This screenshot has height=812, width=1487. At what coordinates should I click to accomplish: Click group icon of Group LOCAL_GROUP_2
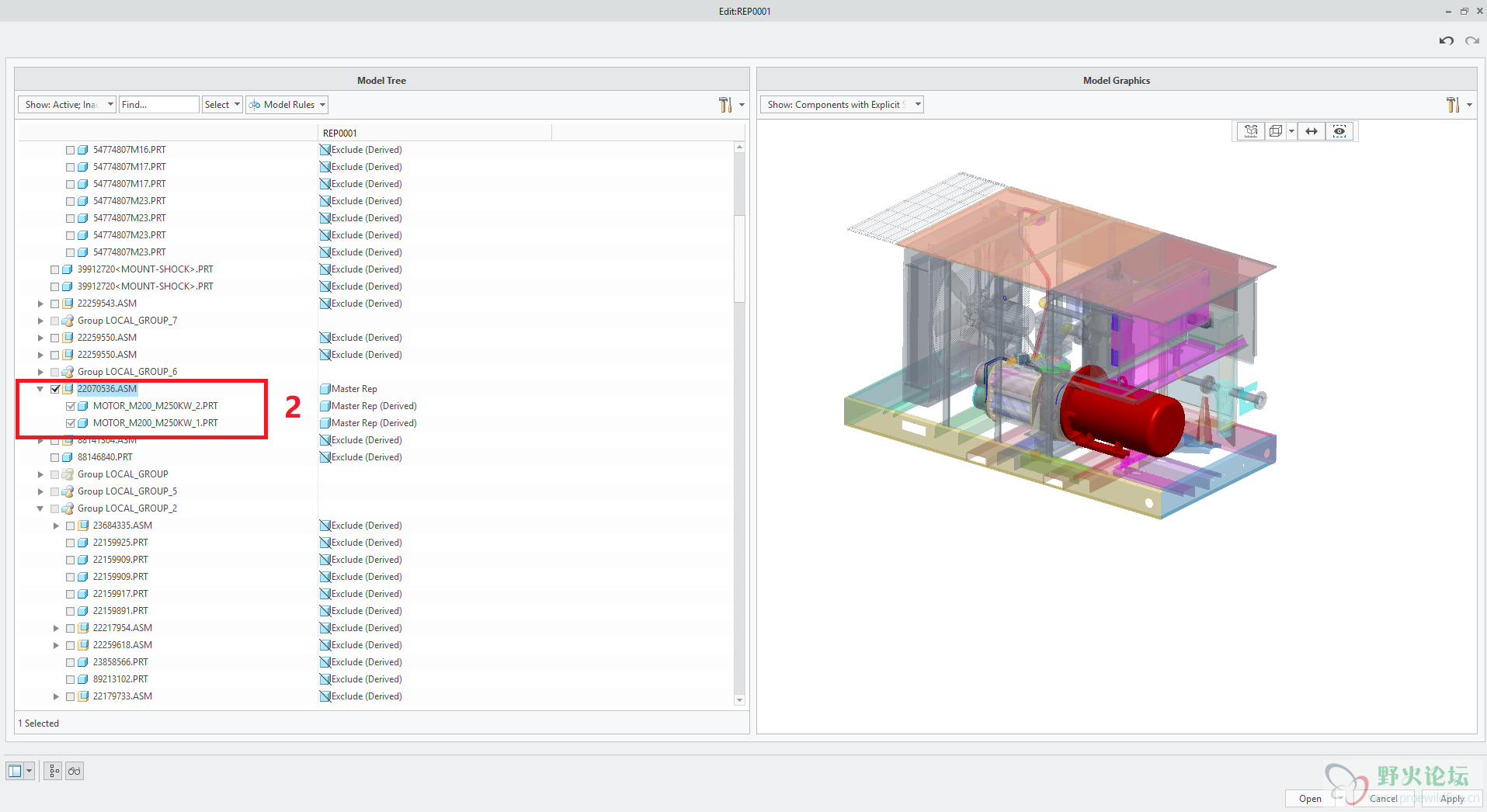point(68,508)
